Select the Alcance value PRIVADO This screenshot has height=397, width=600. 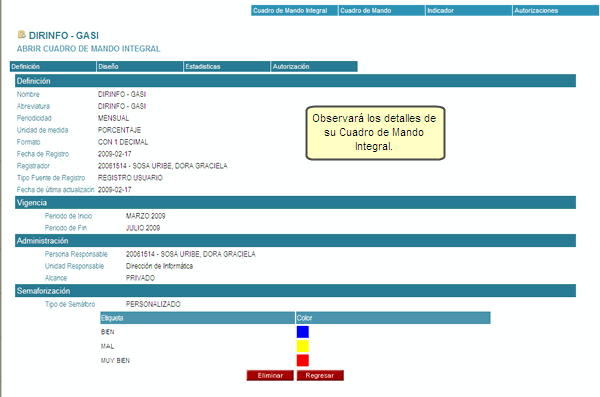[140, 278]
